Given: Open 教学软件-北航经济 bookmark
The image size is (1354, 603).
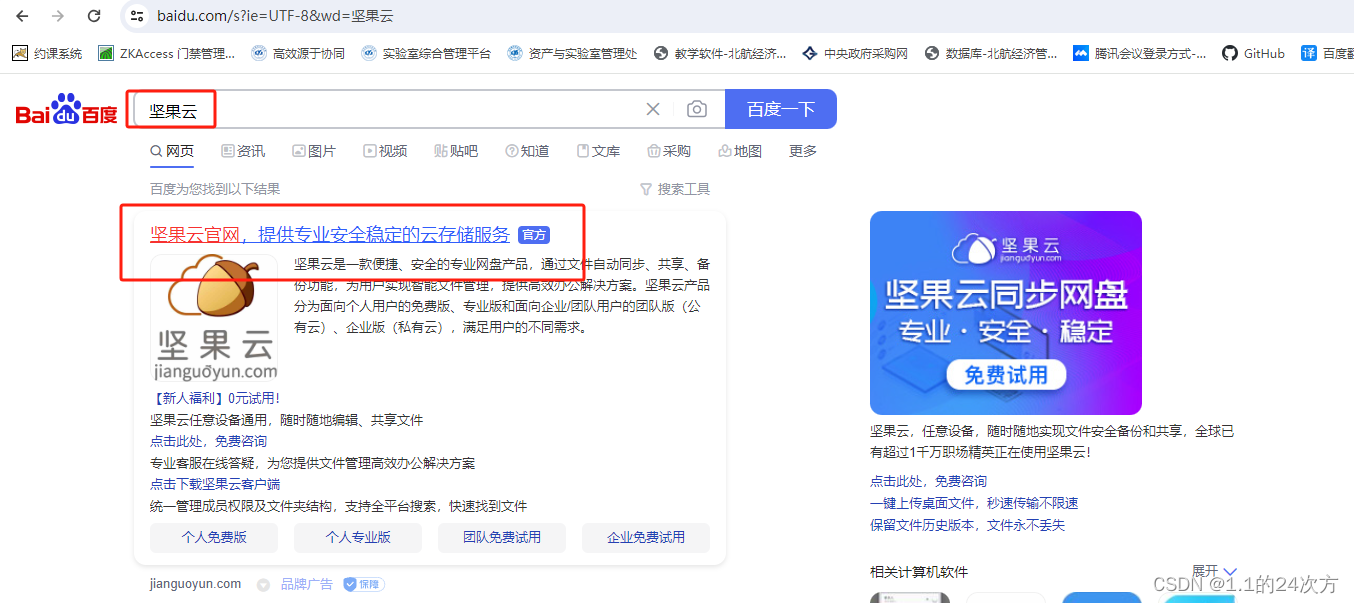Looking at the screenshot, I should [x=720, y=53].
